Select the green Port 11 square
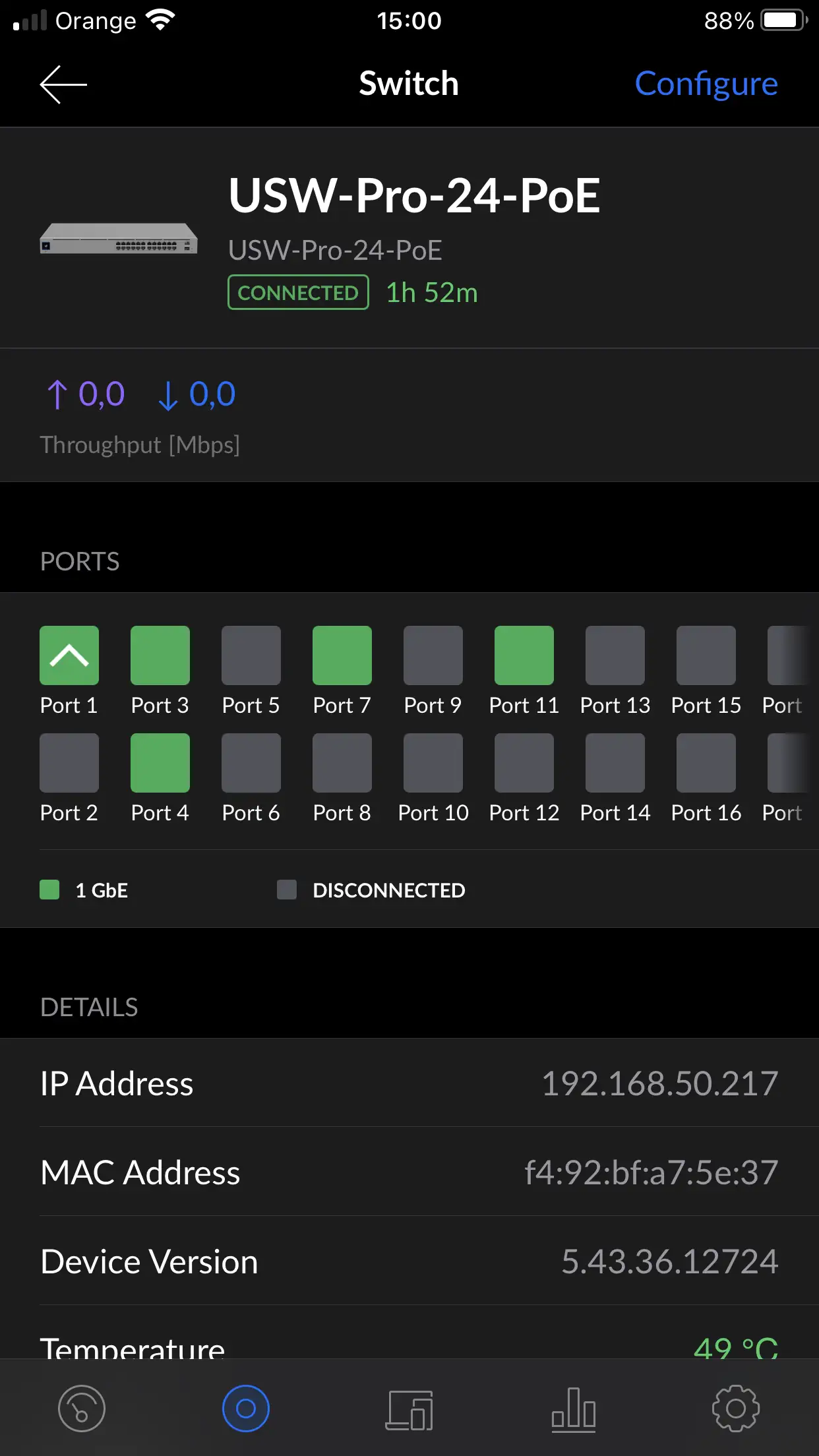819x1456 pixels. click(524, 655)
